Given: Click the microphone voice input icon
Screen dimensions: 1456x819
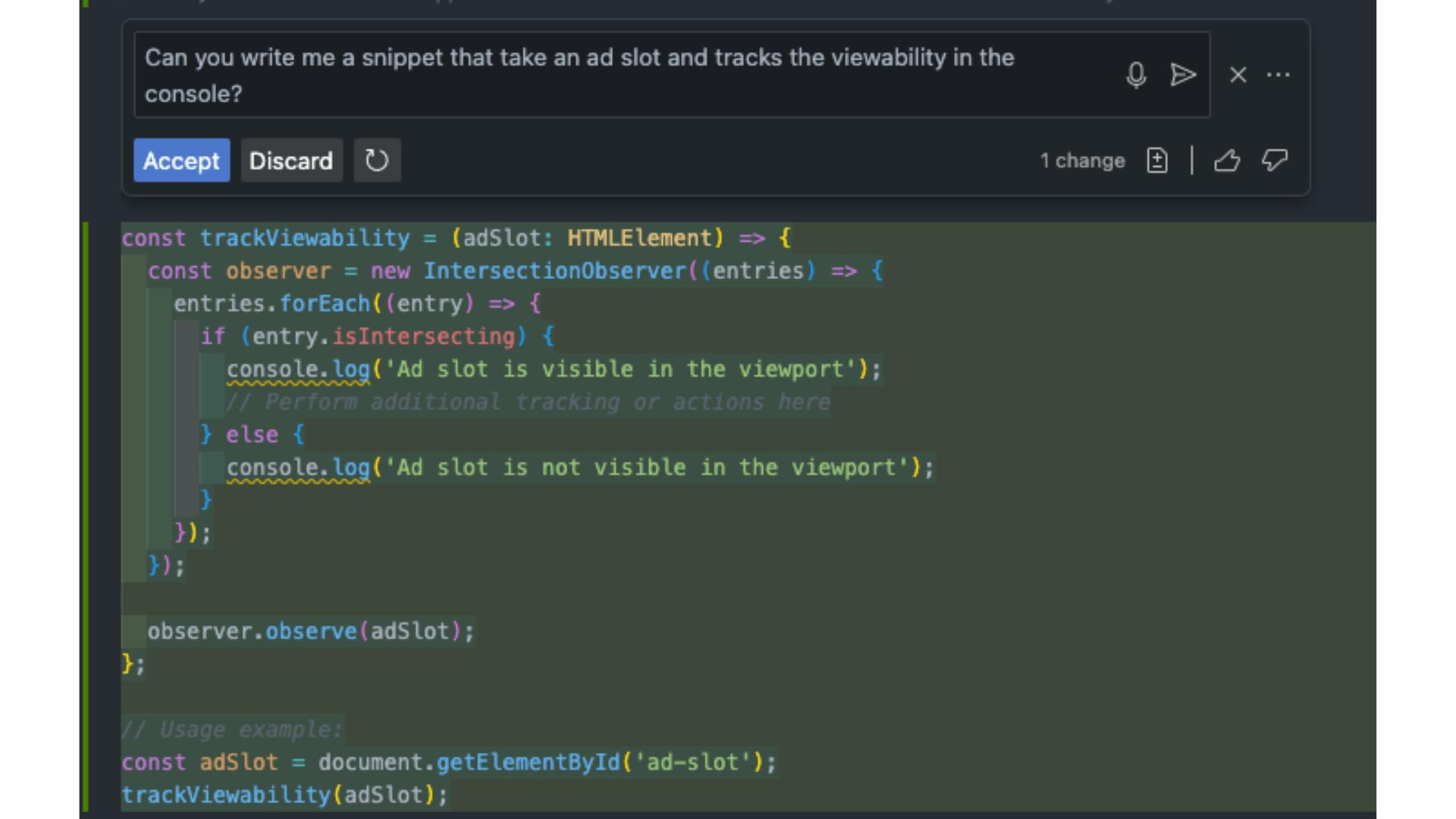Looking at the screenshot, I should click(x=1135, y=74).
